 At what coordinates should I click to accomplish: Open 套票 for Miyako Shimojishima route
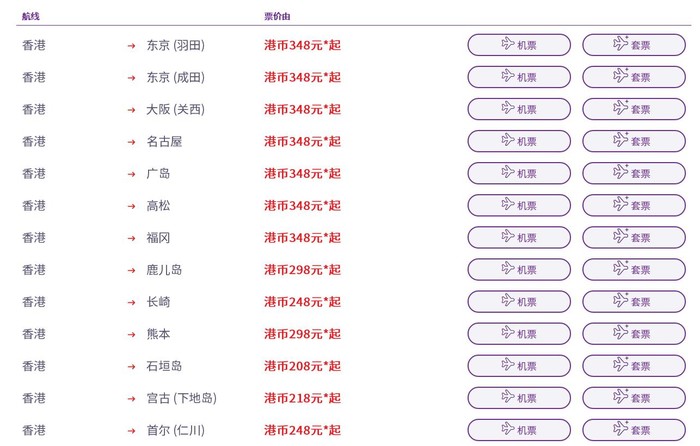pyautogui.click(x=633, y=398)
